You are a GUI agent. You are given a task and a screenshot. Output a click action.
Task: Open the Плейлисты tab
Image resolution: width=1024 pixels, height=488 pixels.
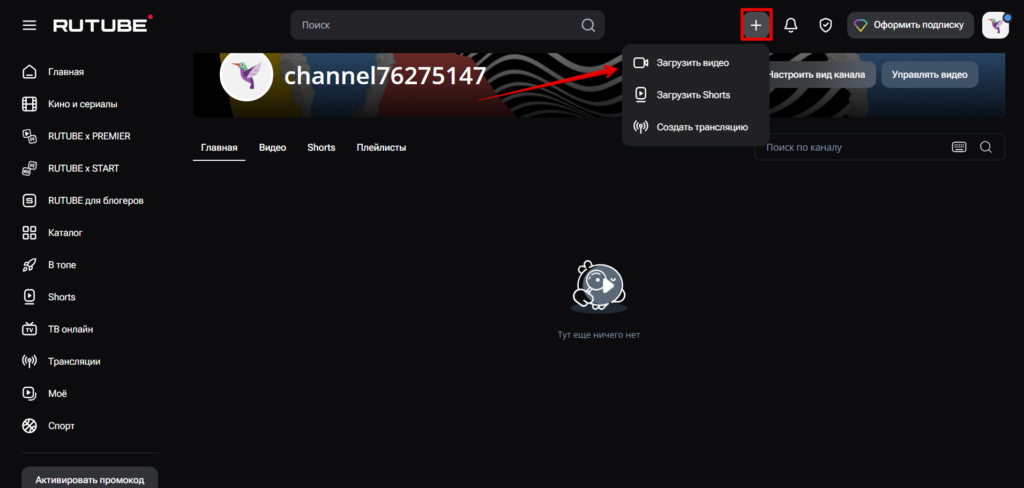coord(381,148)
